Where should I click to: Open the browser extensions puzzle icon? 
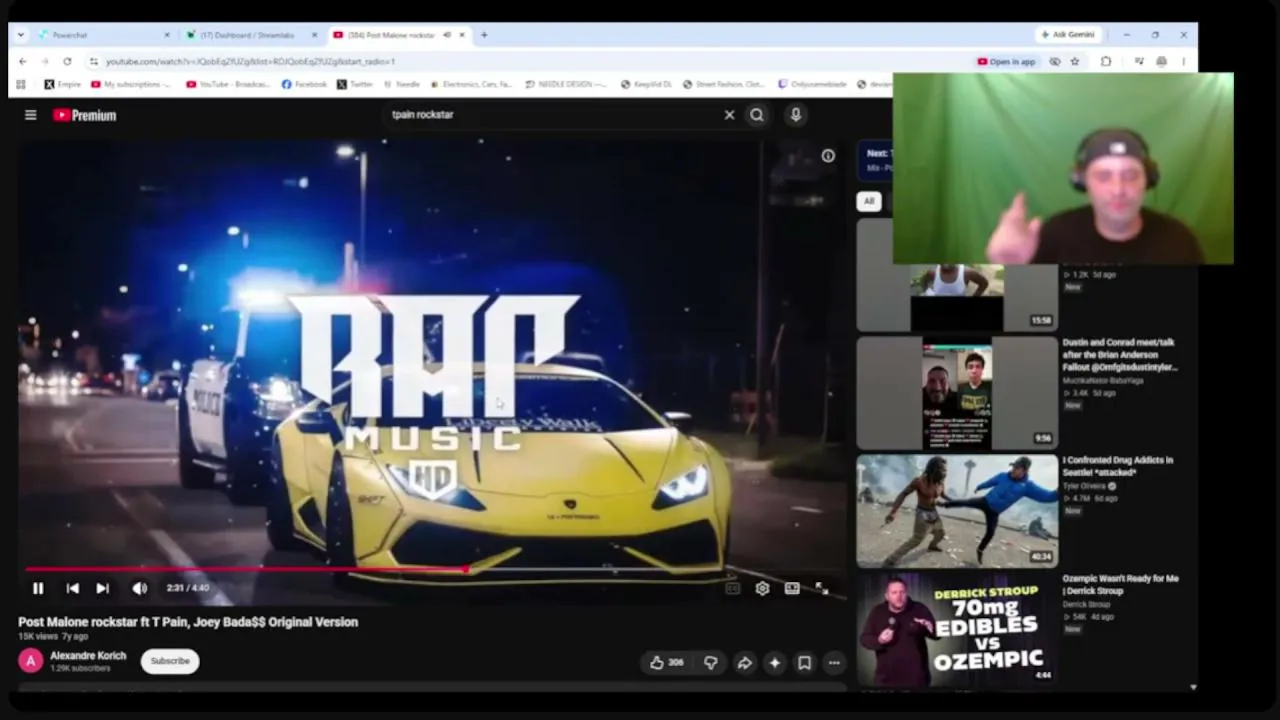(x=1106, y=62)
